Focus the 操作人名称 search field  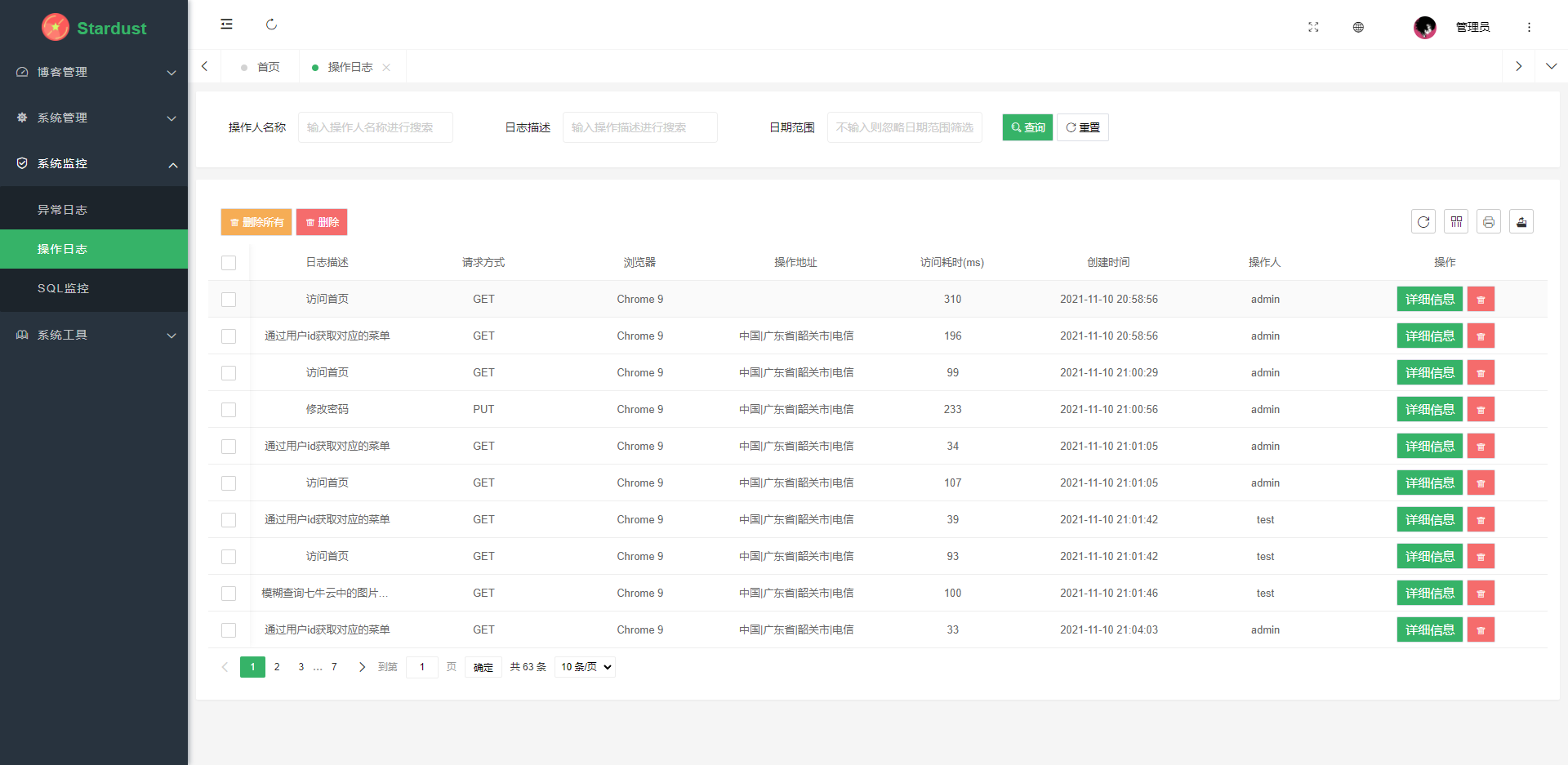pos(375,127)
